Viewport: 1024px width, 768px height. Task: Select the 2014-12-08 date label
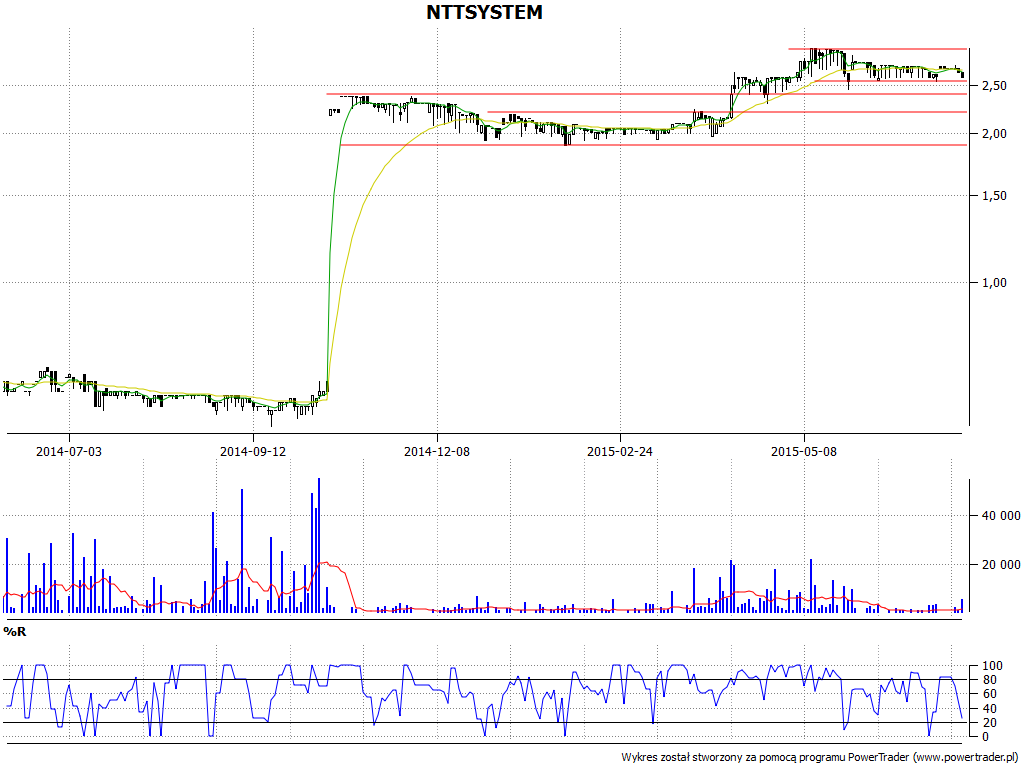click(437, 451)
